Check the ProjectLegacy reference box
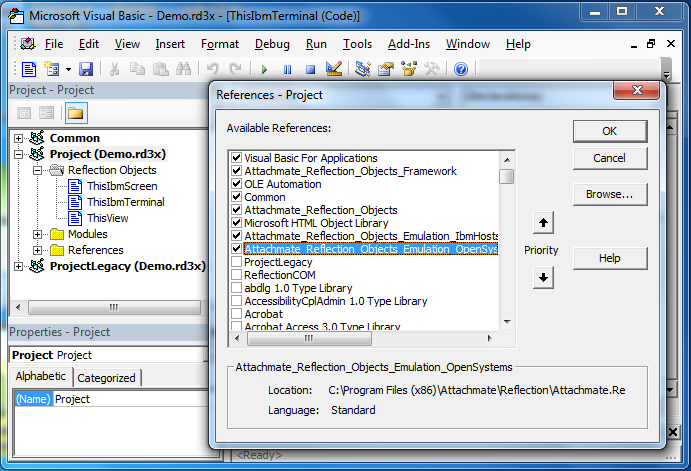The width and height of the screenshot is (691, 471). tap(236, 262)
